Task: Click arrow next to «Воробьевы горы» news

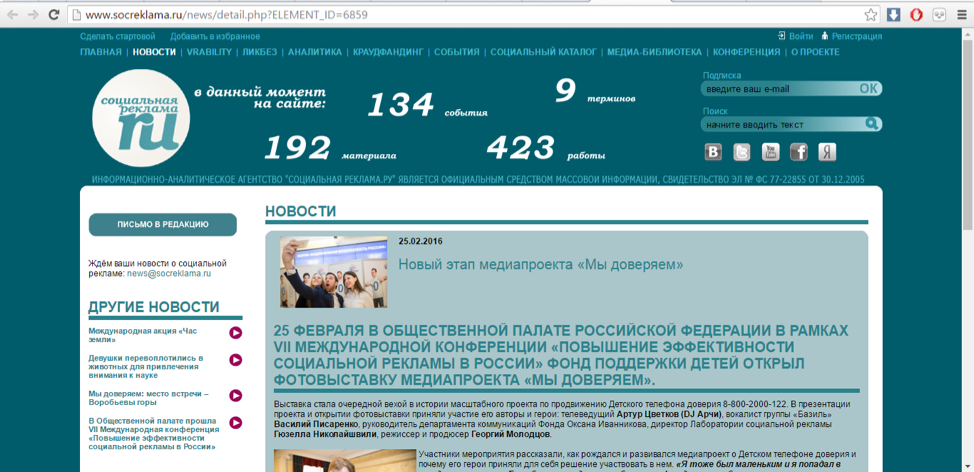Action: pos(235,396)
